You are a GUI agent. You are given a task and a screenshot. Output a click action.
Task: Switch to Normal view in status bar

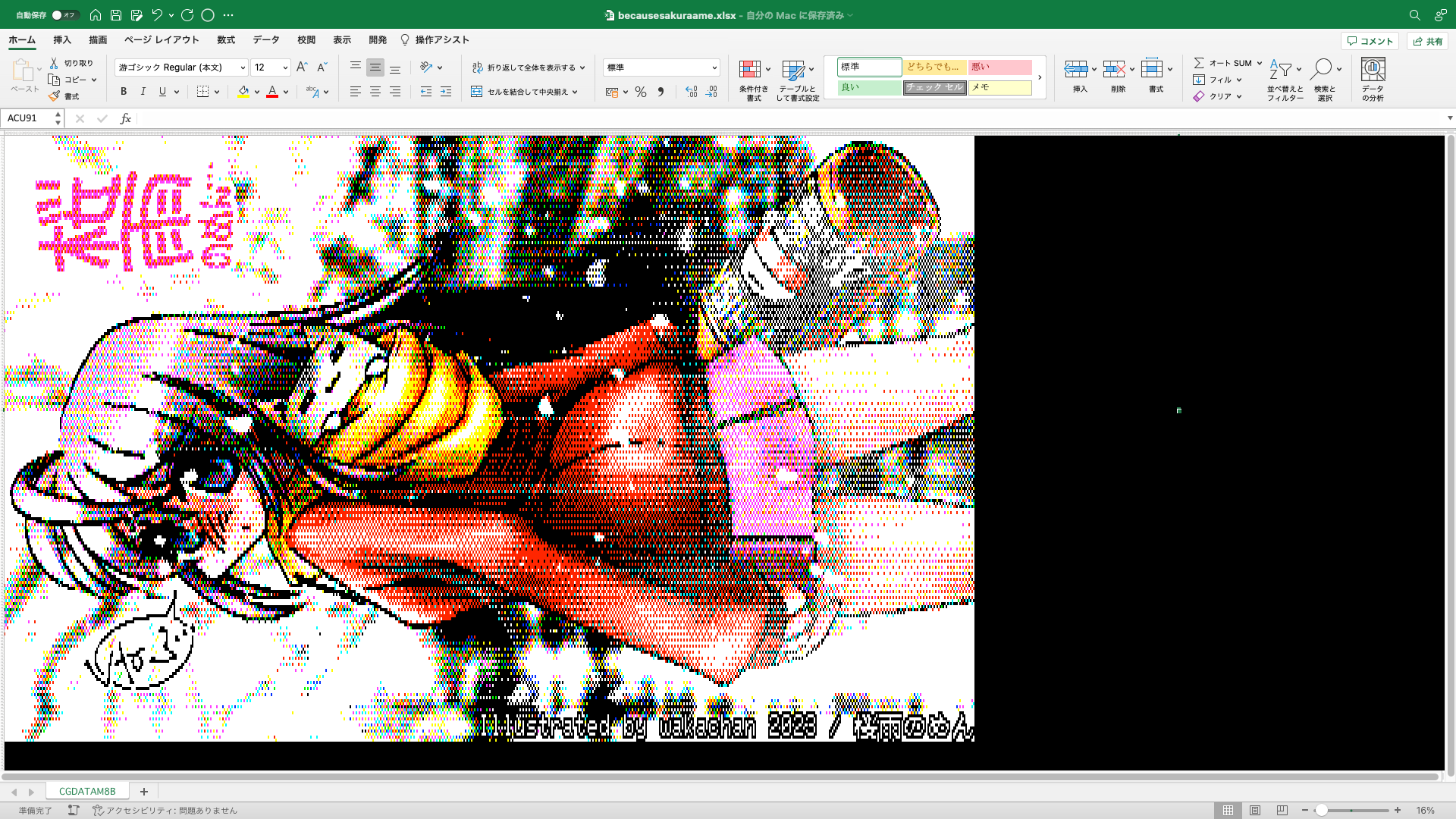pyautogui.click(x=1228, y=810)
